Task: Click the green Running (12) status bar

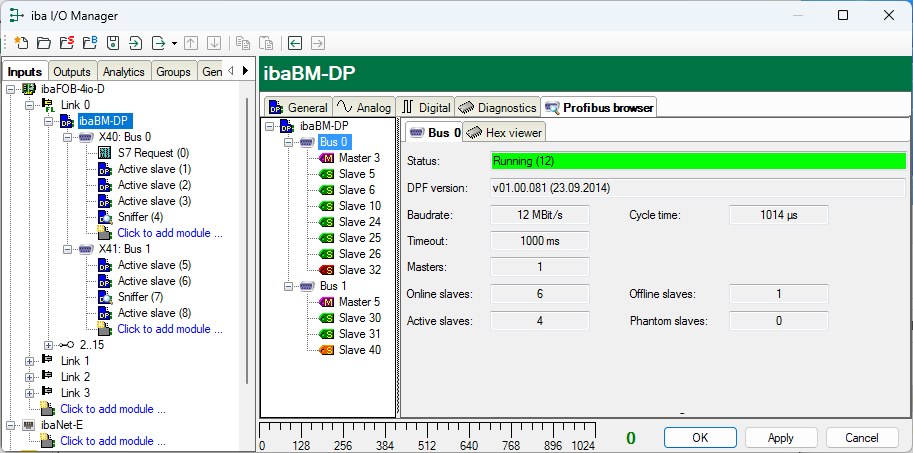Action: click(x=699, y=161)
